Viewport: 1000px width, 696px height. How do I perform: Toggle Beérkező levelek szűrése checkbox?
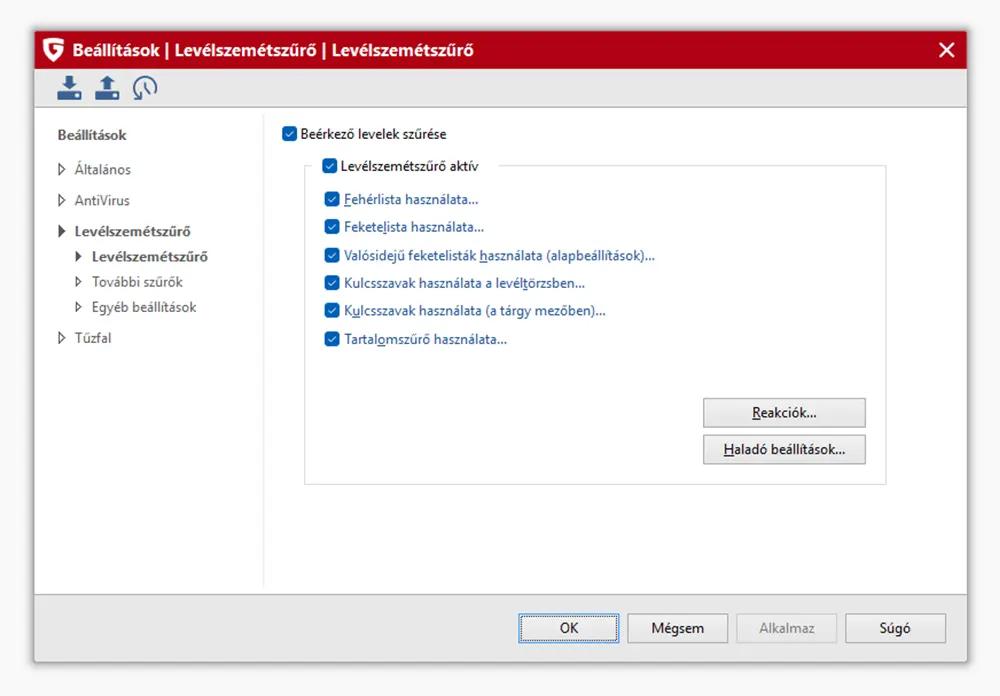(290, 133)
